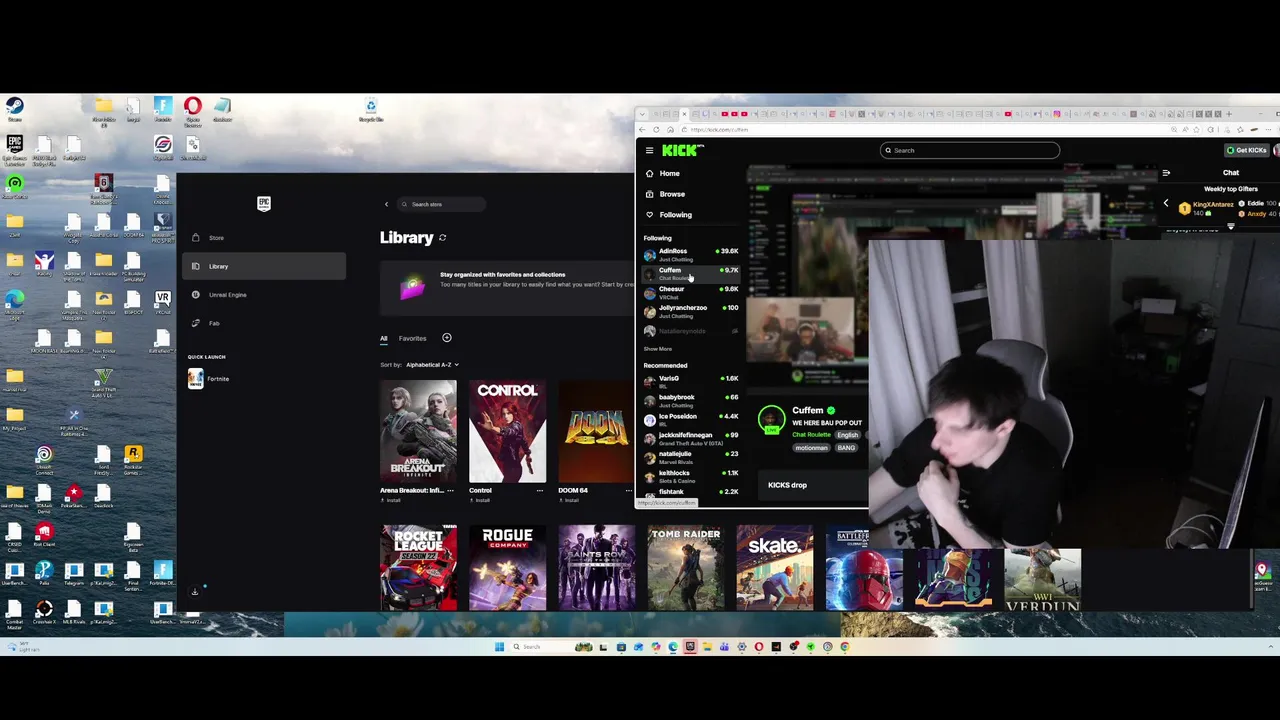Open Unreal Engine section in Epic launcher
Image resolution: width=1280 pixels, height=720 pixels.
click(x=263, y=295)
